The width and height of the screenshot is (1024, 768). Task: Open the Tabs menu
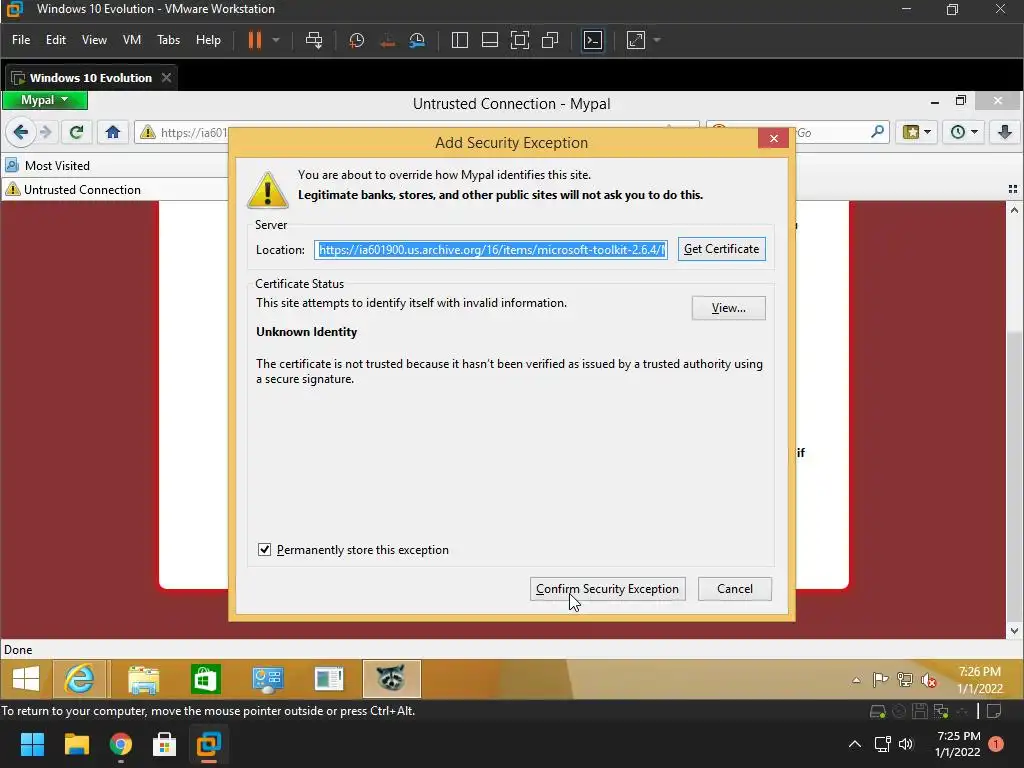[x=168, y=40]
